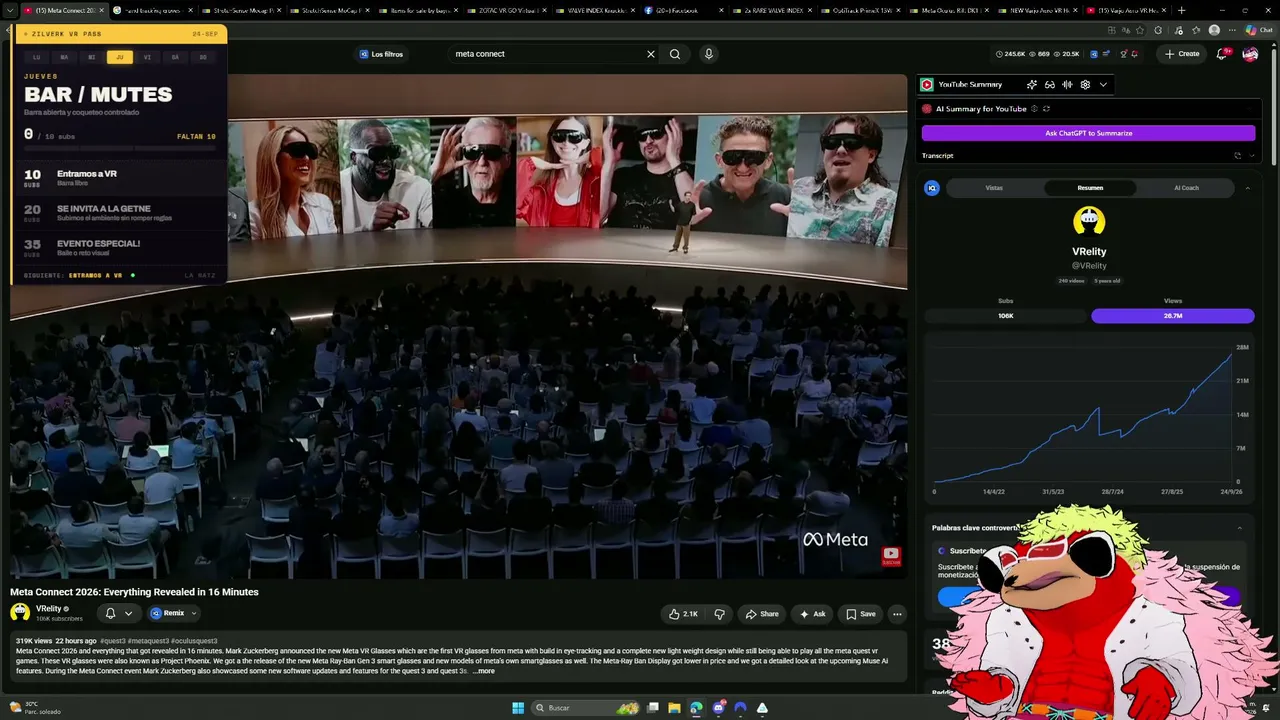
Task: Click Ask ChatGPT to Summarize button
Action: (x=1088, y=133)
